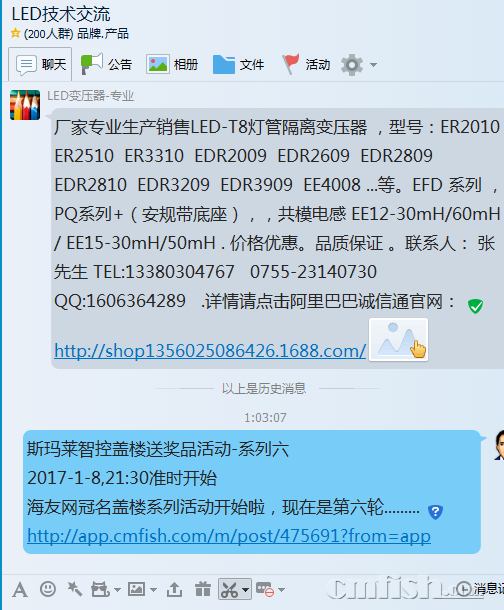This screenshot has height=610, width=504.
Task: Click the magic emoticon wand icon
Action: click(75, 589)
